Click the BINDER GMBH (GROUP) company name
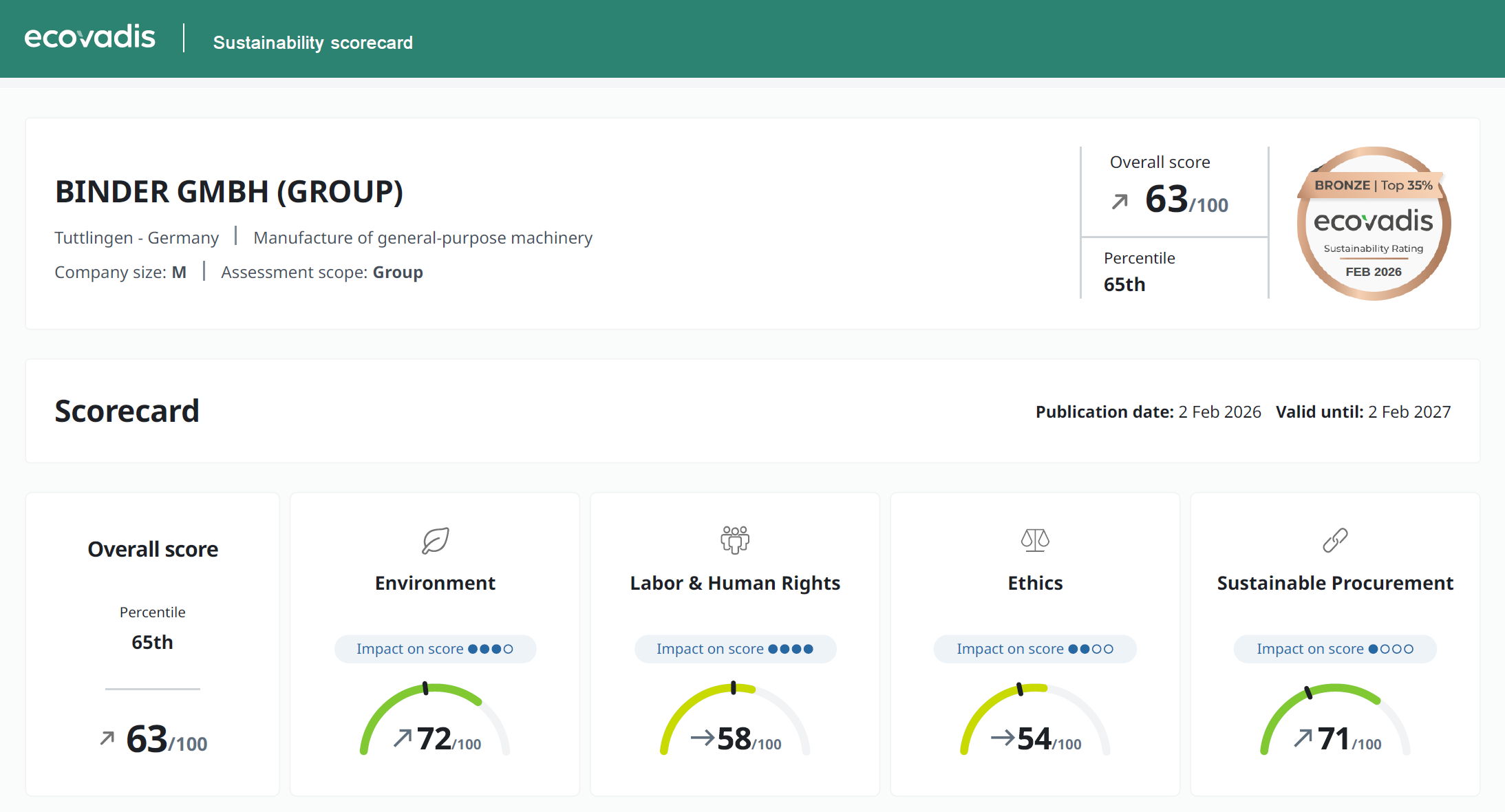The height and width of the screenshot is (812, 1505). pos(229,192)
